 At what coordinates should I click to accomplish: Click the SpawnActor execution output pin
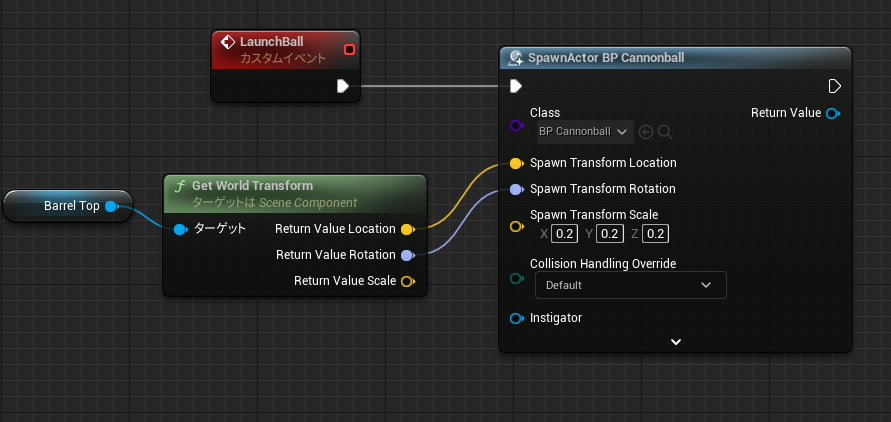tap(834, 86)
